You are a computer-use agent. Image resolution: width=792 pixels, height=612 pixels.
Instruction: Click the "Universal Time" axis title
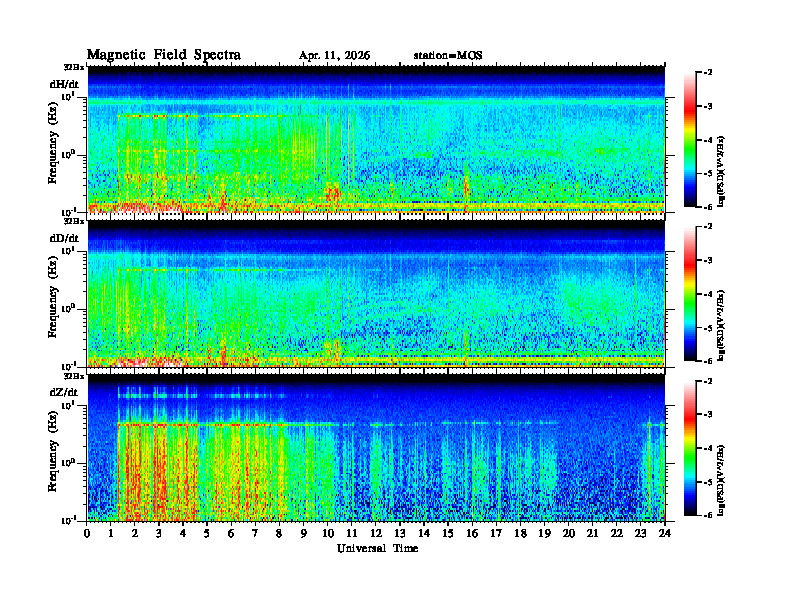(x=377, y=548)
